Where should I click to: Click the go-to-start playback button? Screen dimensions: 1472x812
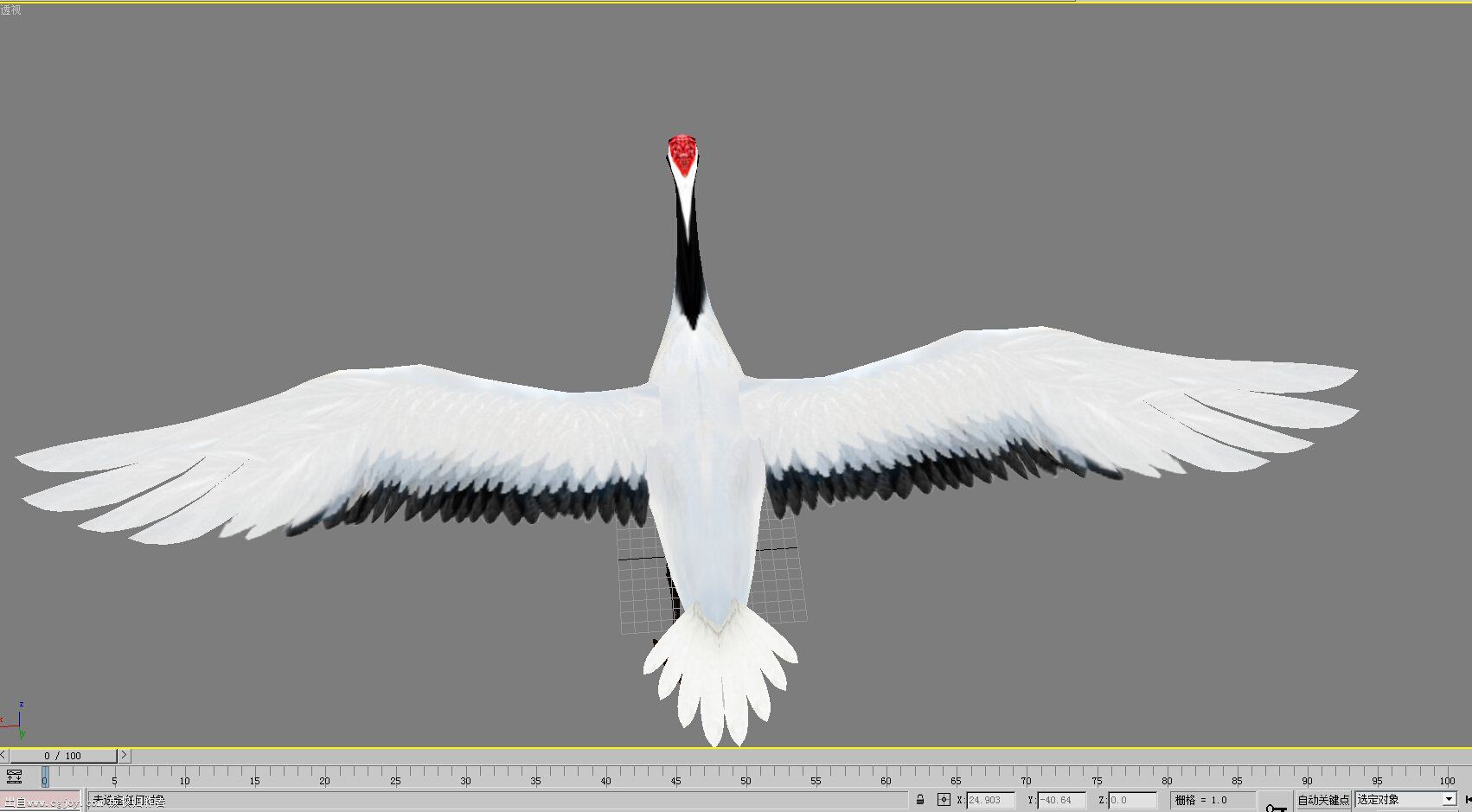[x=1468, y=800]
